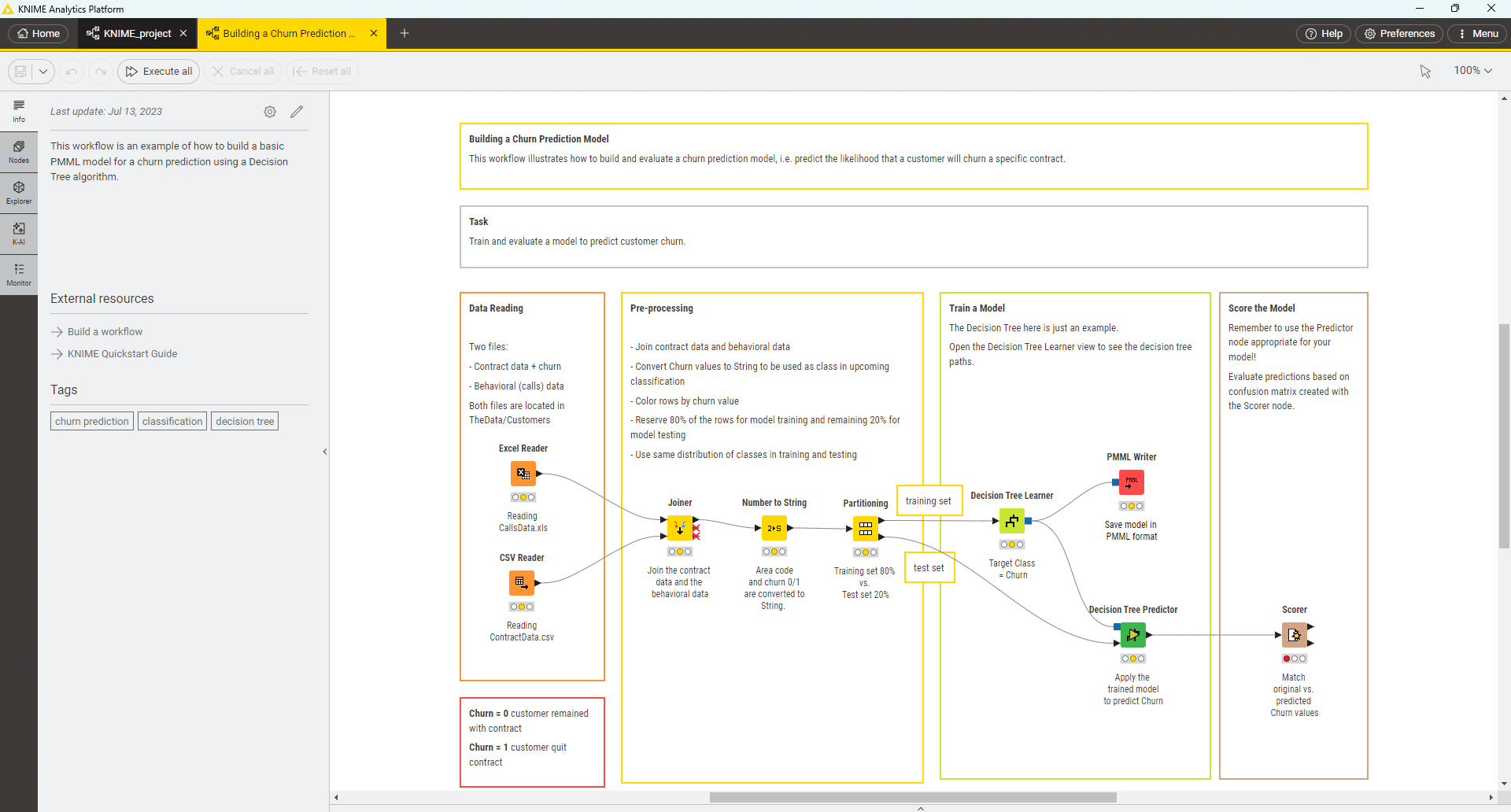Click the redo arrow icon
1511x812 pixels.
tap(100, 72)
